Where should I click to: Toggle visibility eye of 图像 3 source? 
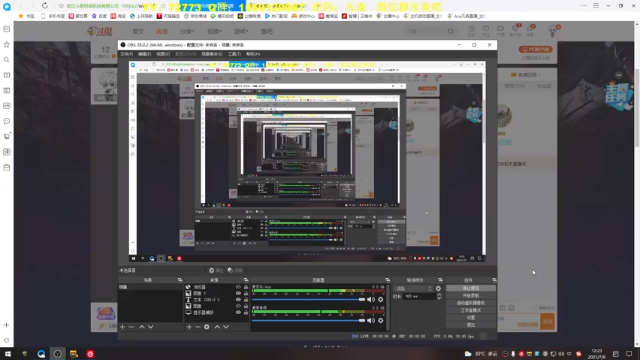(x=238, y=293)
